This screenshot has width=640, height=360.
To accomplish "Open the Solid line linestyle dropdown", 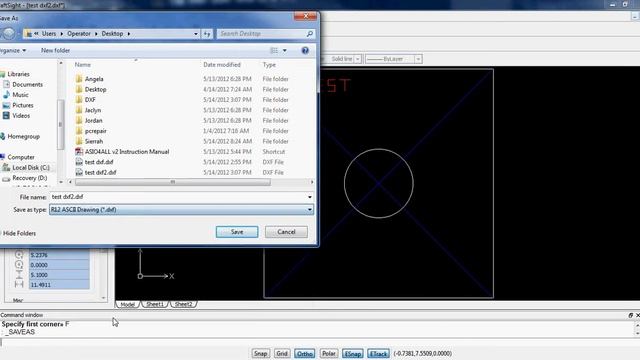I will click(x=358, y=59).
